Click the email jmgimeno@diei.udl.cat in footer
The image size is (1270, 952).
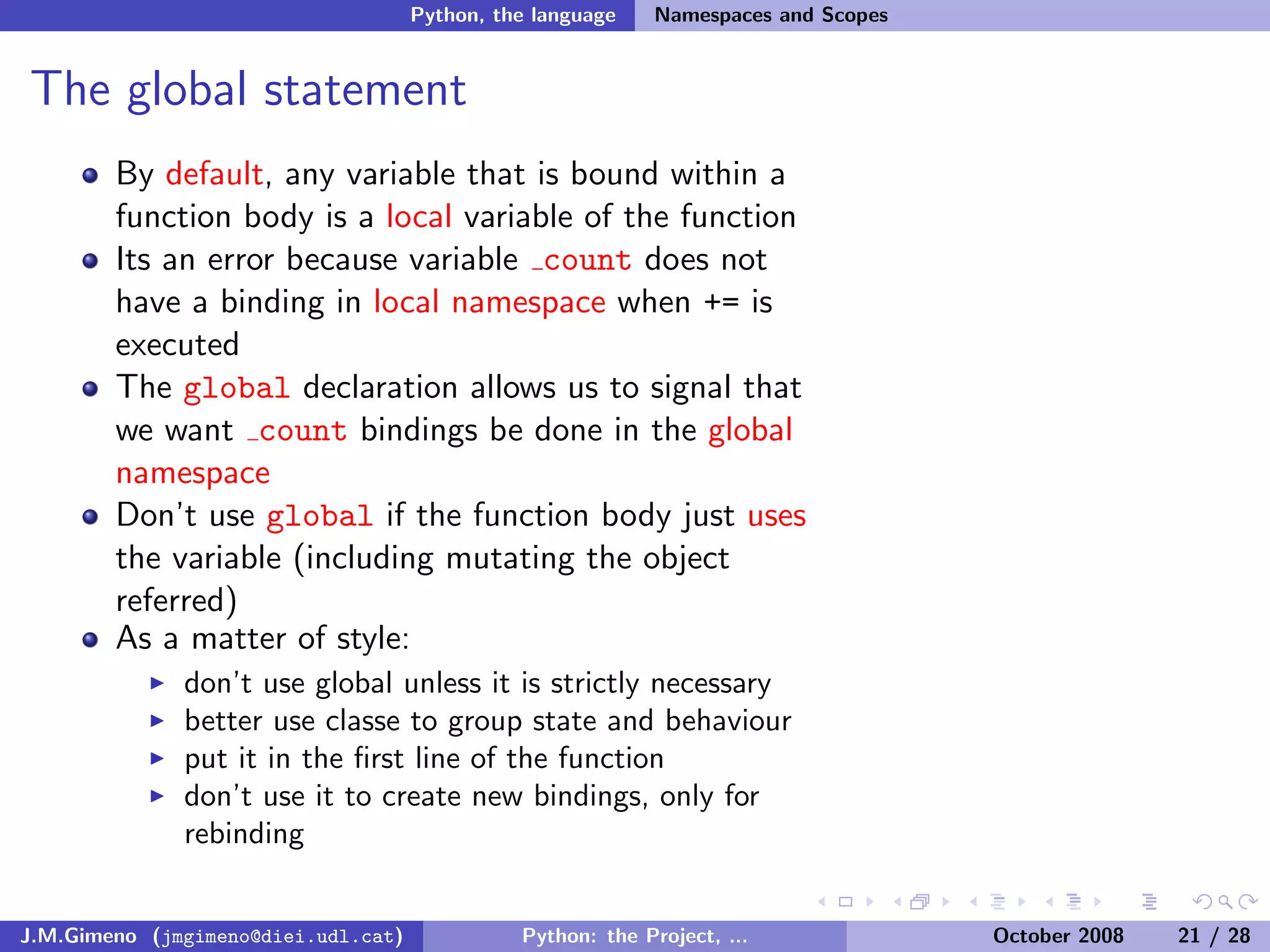(x=278, y=936)
